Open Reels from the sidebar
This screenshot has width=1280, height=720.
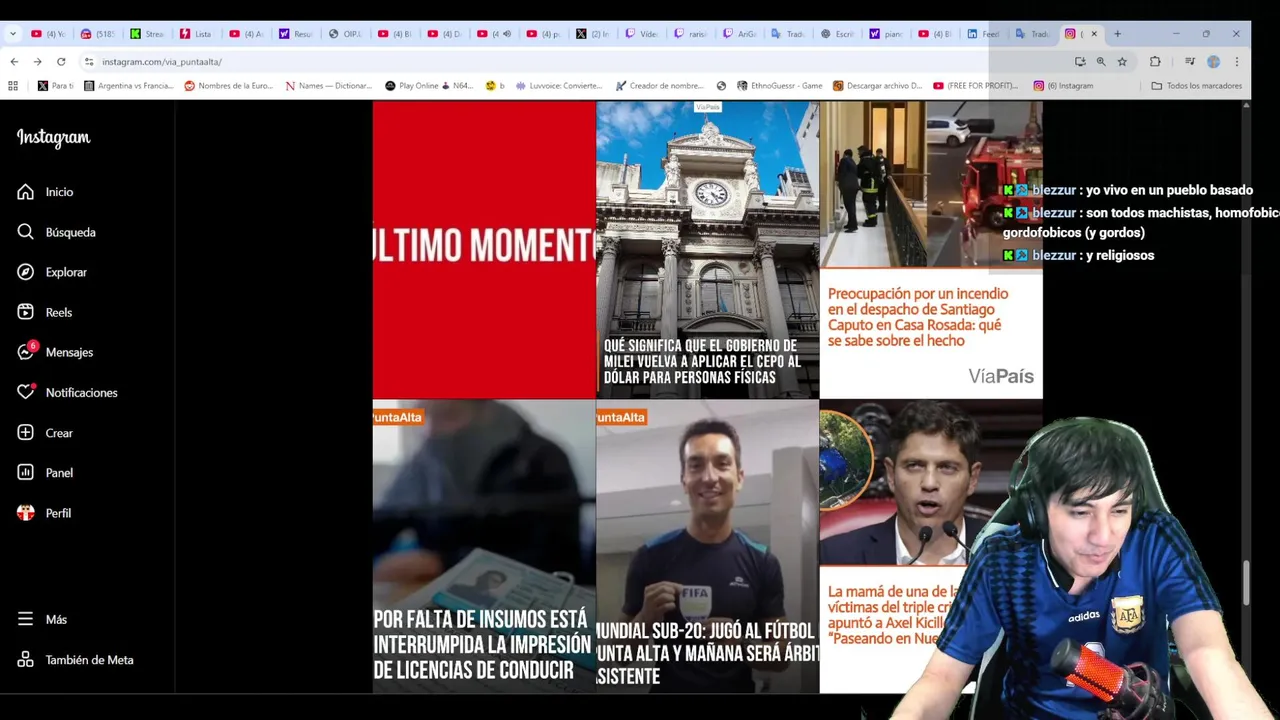[45, 312]
